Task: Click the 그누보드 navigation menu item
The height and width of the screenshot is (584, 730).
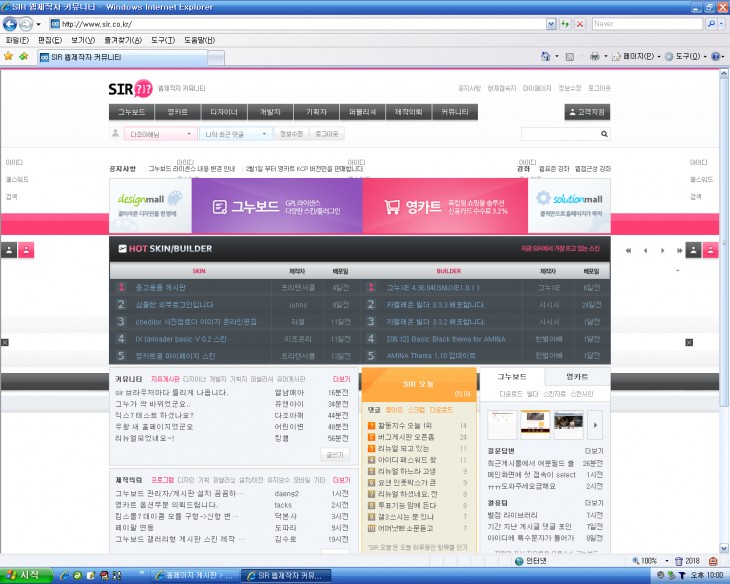Action: coord(132,112)
